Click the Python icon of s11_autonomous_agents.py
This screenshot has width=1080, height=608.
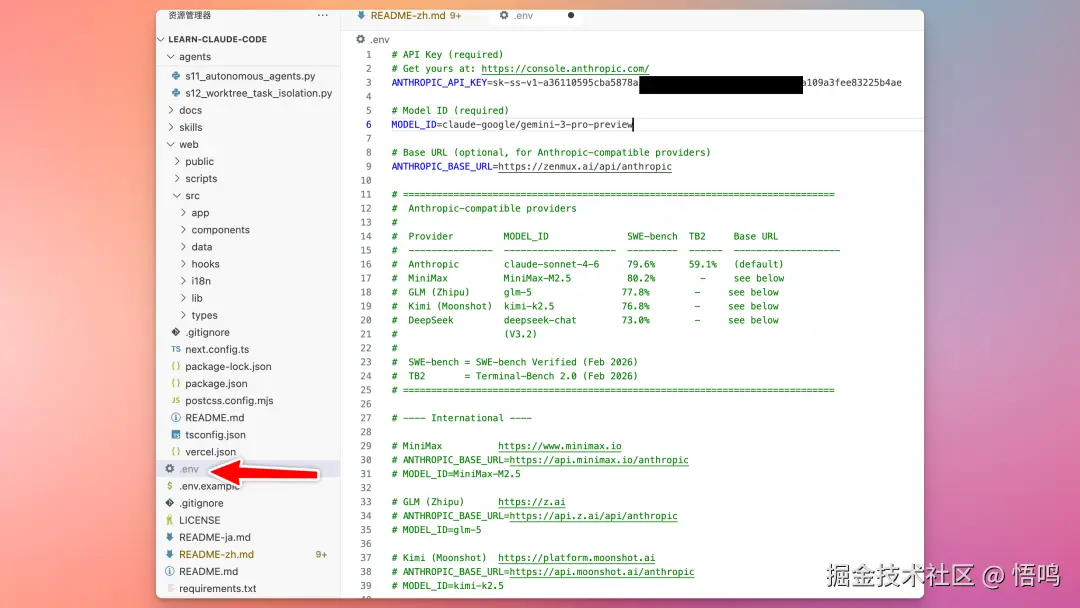pyautogui.click(x=176, y=76)
